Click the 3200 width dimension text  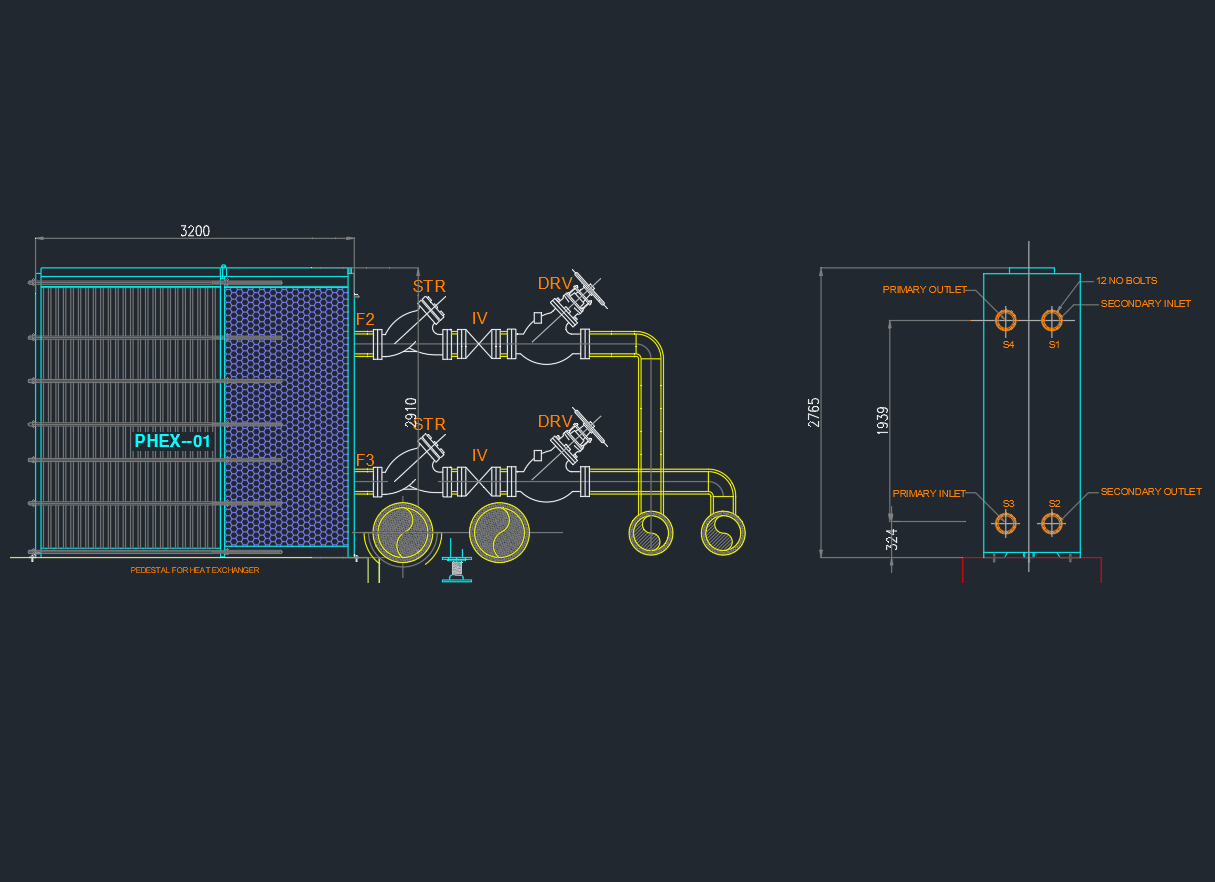[195, 231]
